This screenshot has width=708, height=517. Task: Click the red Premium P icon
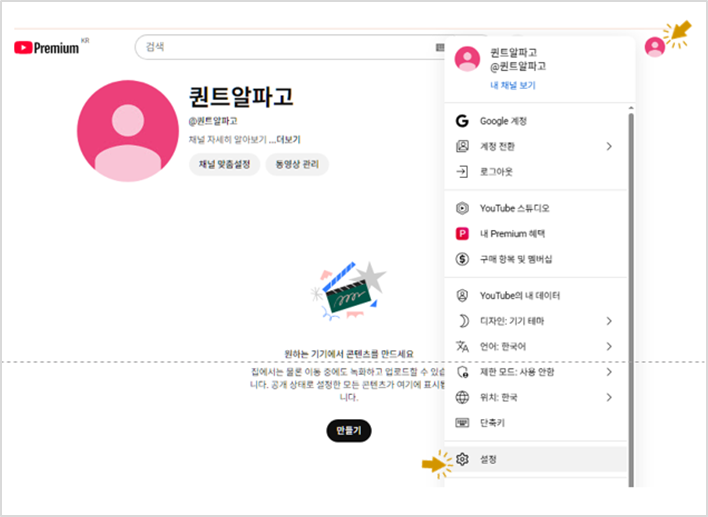click(462, 233)
